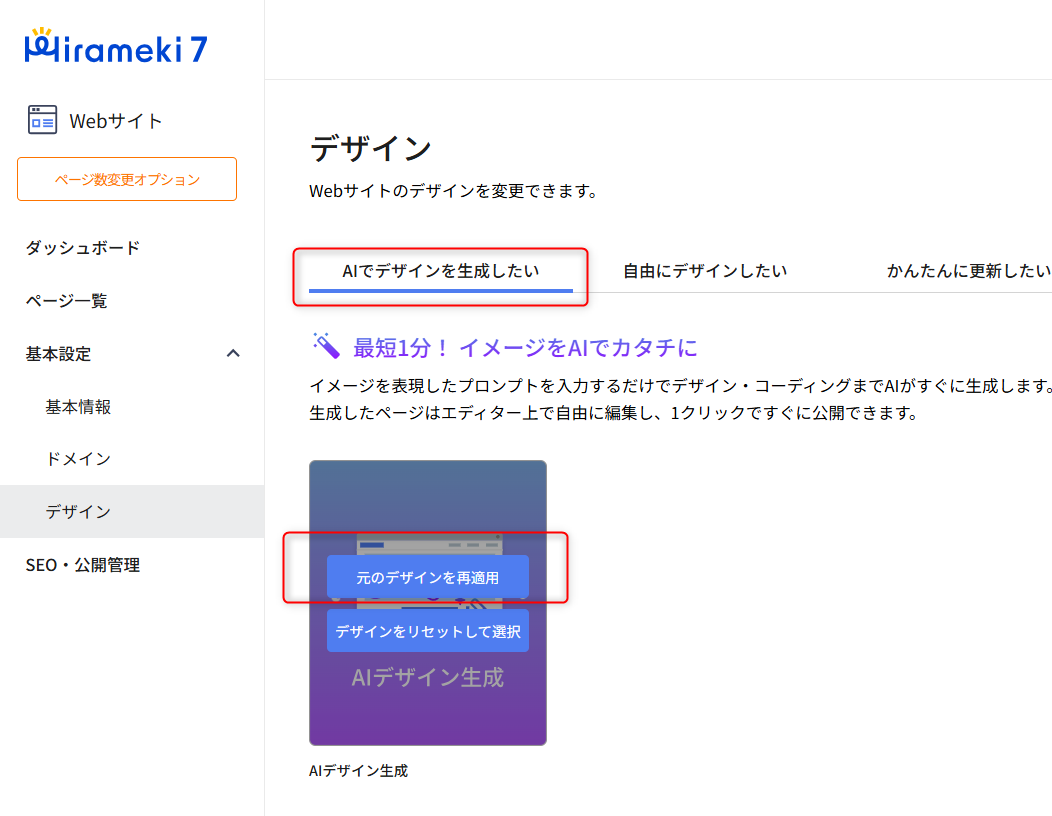Viewport: 1052px width, 816px height.
Task: Click the Webサイト label in the sidebar
Action: tap(116, 121)
